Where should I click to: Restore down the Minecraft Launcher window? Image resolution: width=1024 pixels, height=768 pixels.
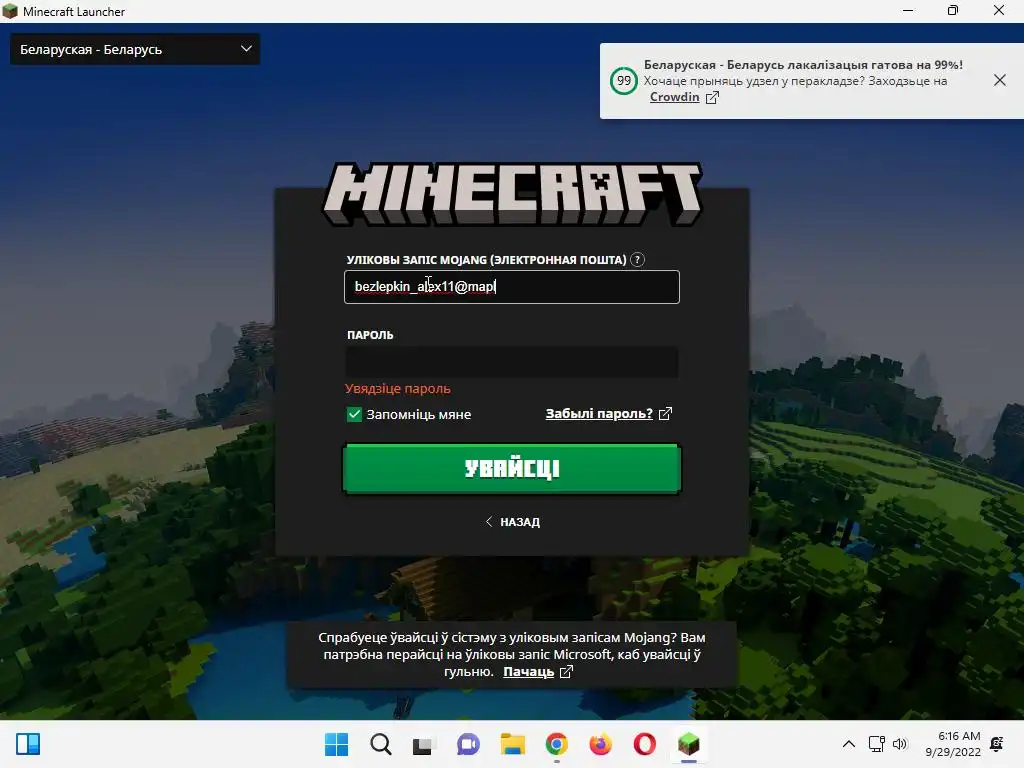953,10
